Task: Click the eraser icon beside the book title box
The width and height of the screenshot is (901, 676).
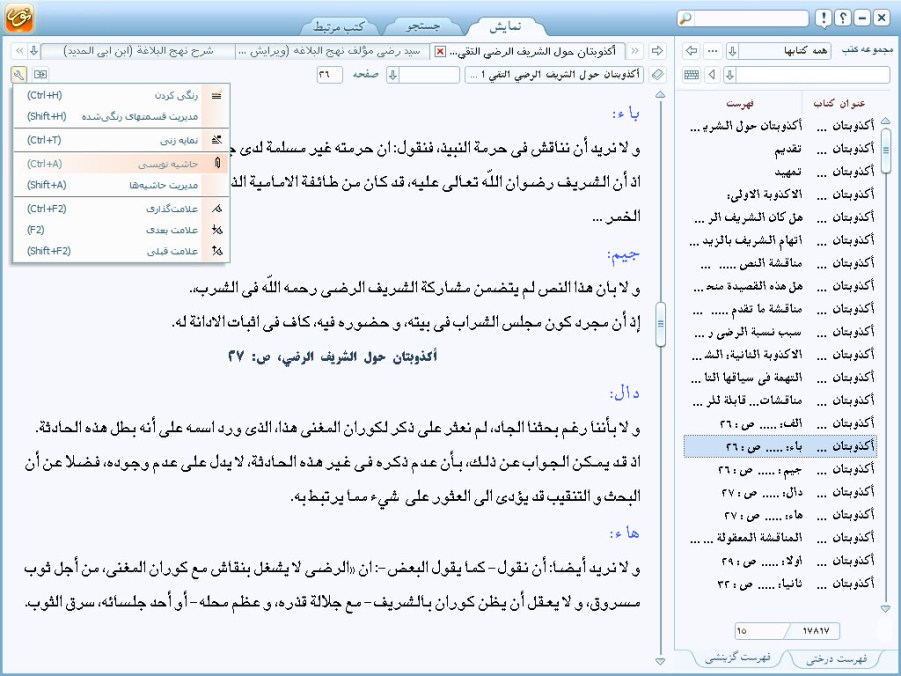Action: [x=657, y=75]
